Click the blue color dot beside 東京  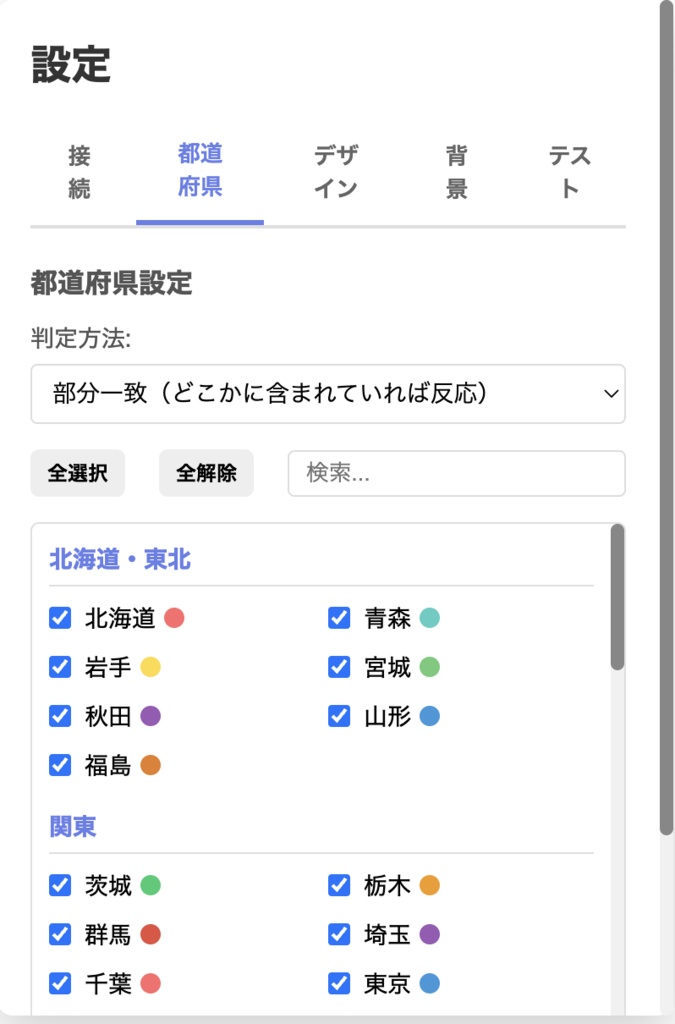click(430, 983)
